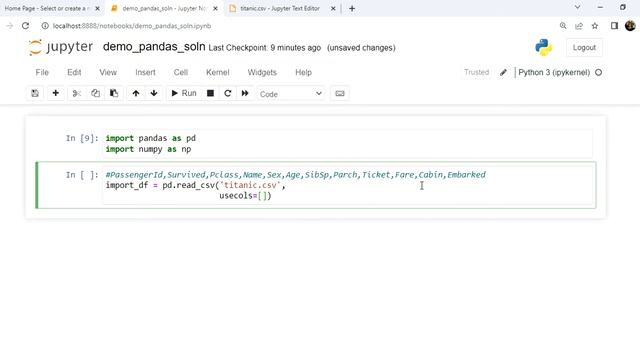
Task: Close the titanic.csv browser tab
Action: click(x=333, y=8)
